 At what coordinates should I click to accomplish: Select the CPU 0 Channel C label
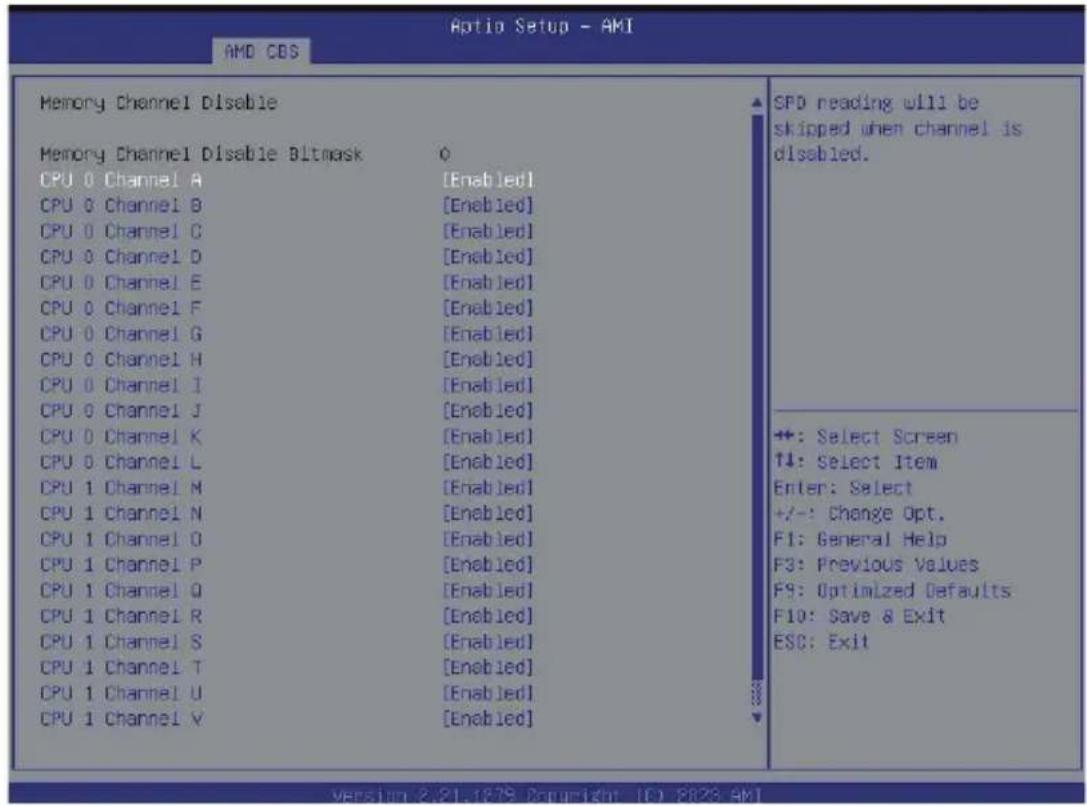121,231
